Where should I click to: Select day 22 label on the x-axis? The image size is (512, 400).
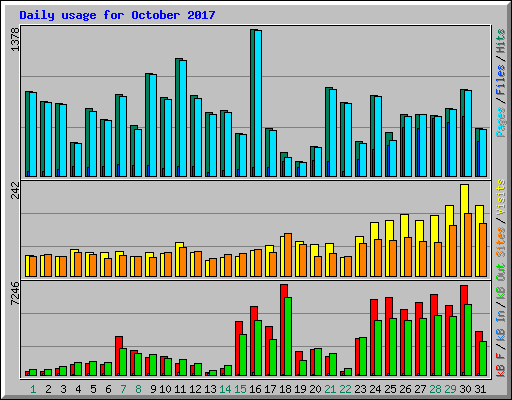pos(345,389)
